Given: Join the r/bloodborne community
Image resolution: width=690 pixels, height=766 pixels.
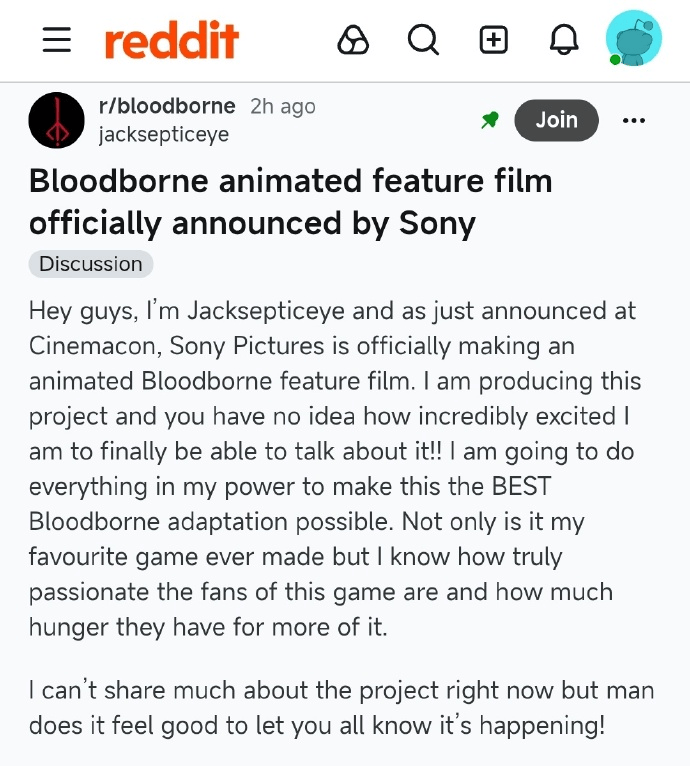Looking at the screenshot, I should click(x=556, y=120).
